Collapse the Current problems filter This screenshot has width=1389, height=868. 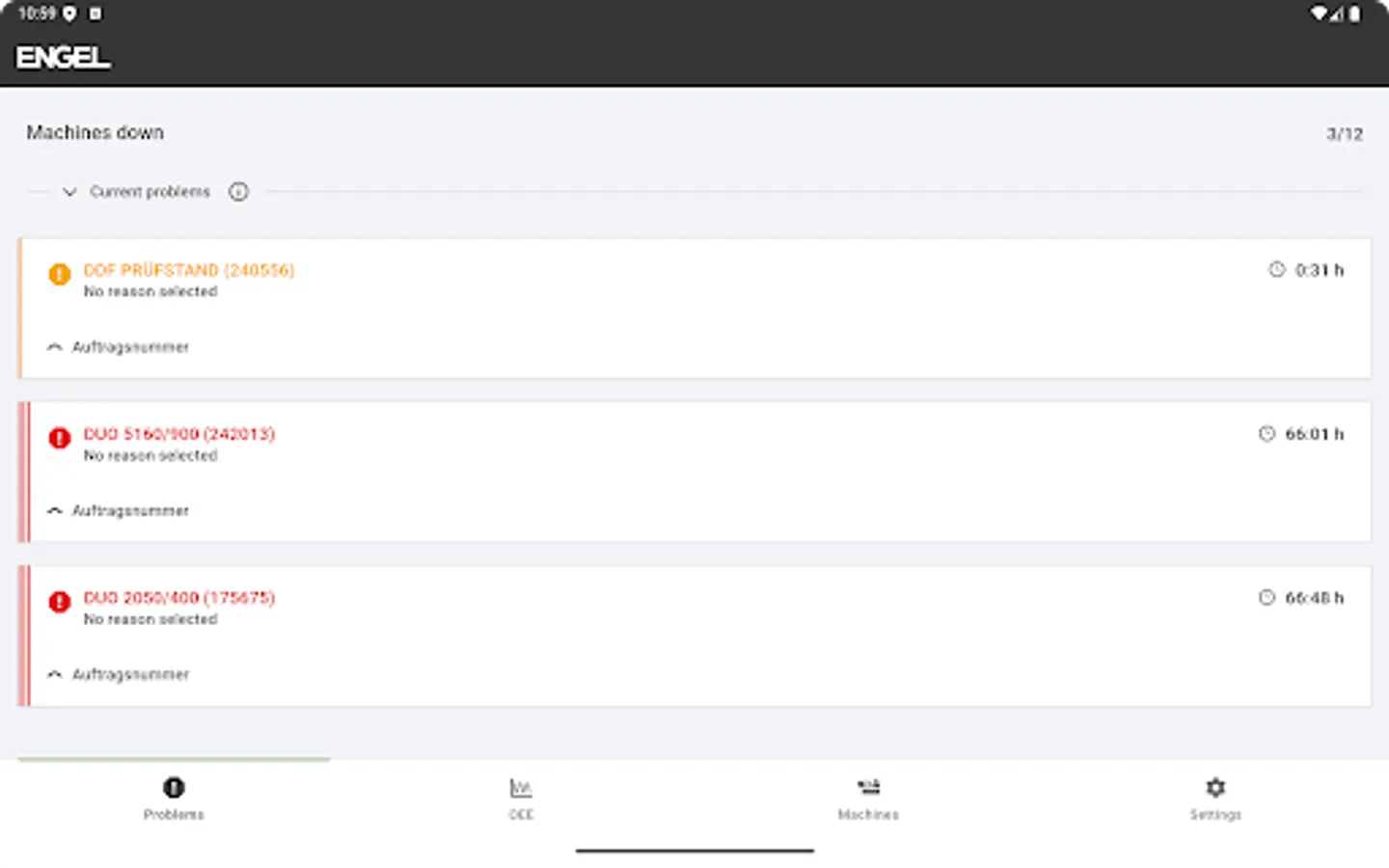tap(68, 192)
